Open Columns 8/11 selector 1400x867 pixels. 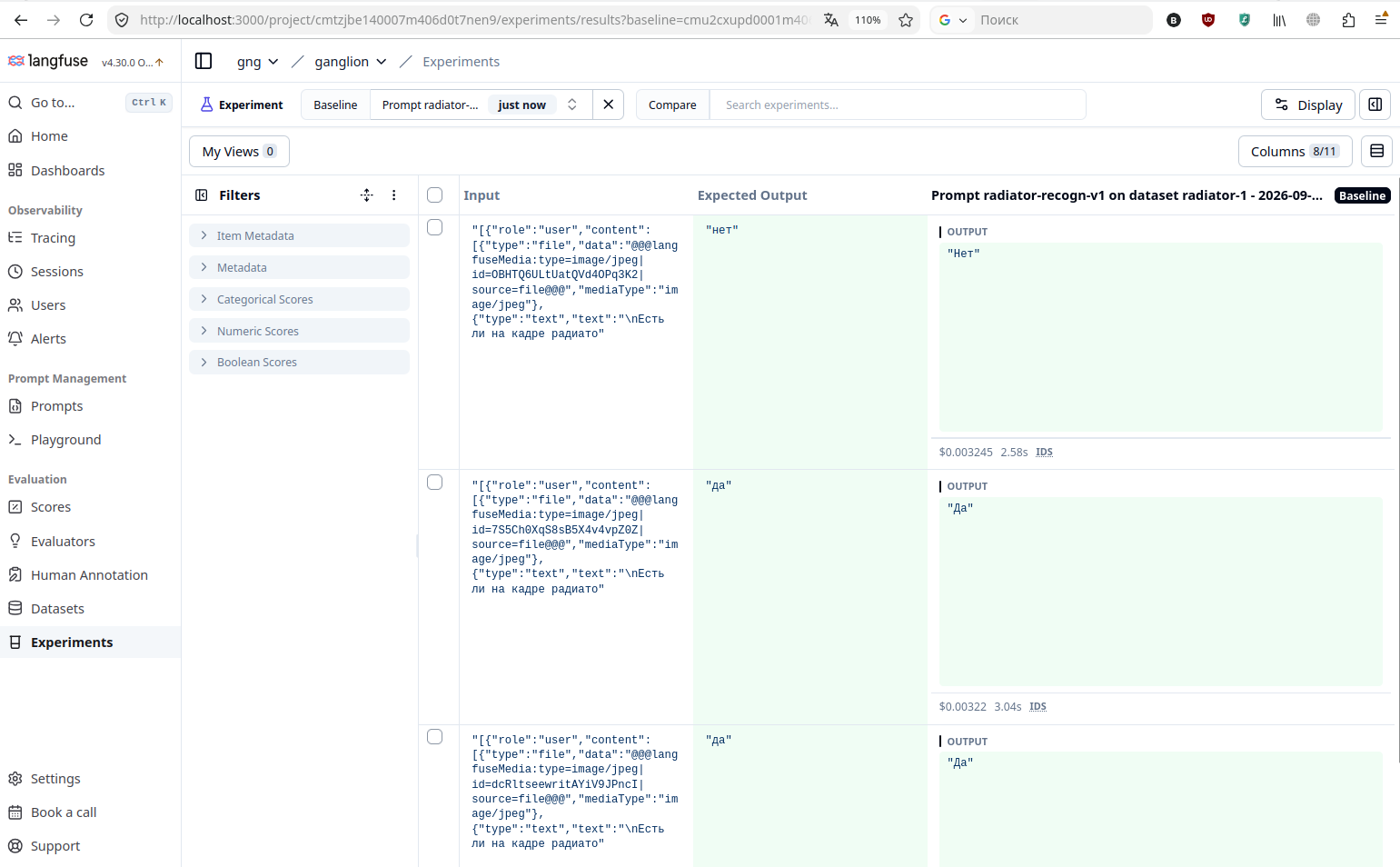pos(1295,151)
